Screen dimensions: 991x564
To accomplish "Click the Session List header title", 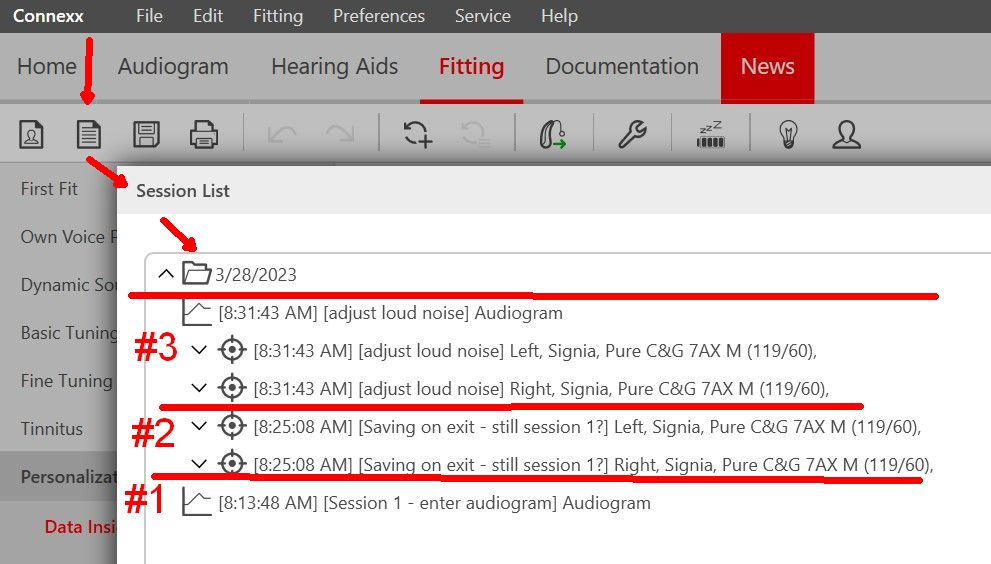I will pyautogui.click(x=183, y=190).
